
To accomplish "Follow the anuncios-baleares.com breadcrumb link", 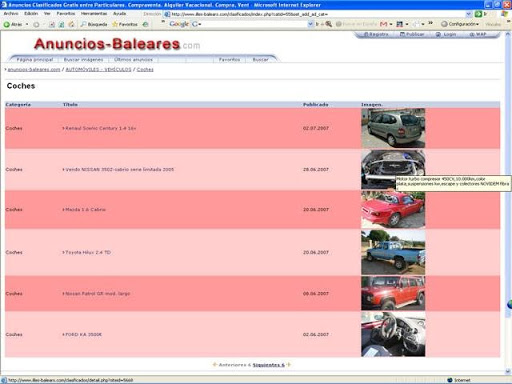I will pos(34,69).
